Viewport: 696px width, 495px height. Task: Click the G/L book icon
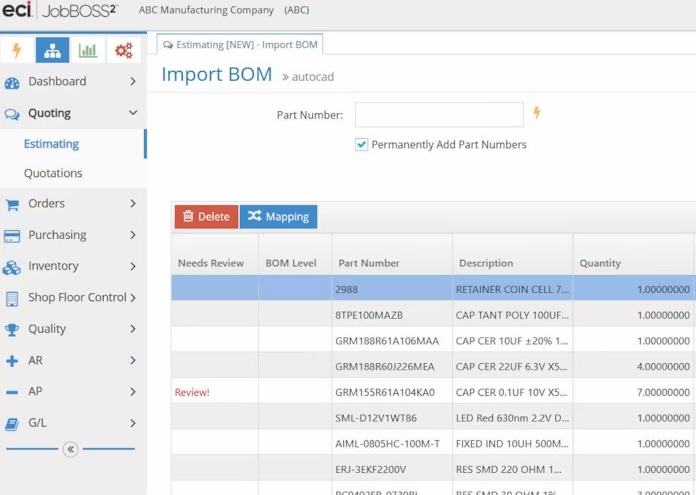click(x=12, y=424)
